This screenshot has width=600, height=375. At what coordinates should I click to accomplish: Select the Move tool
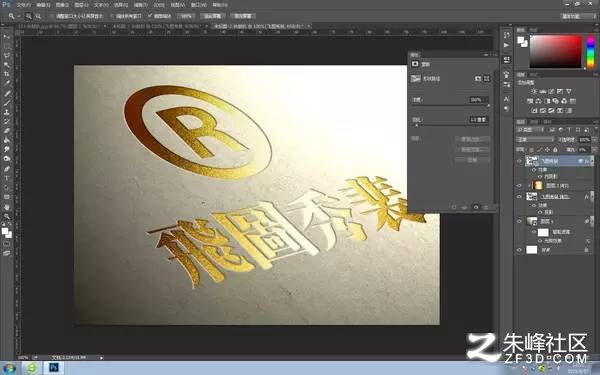(x=7, y=37)
